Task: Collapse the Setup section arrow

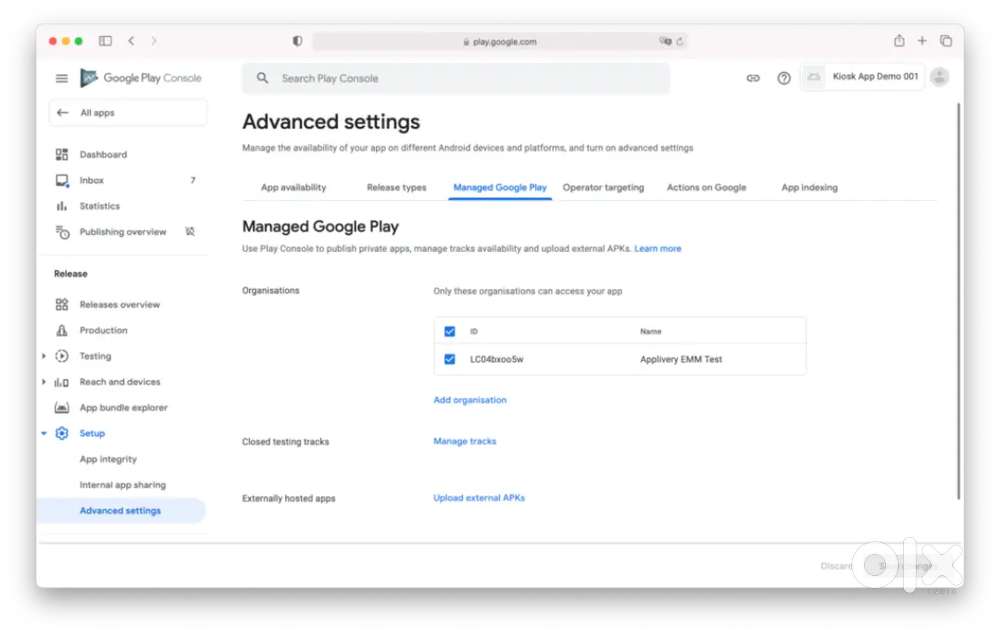Action: [x=44, y=434]
